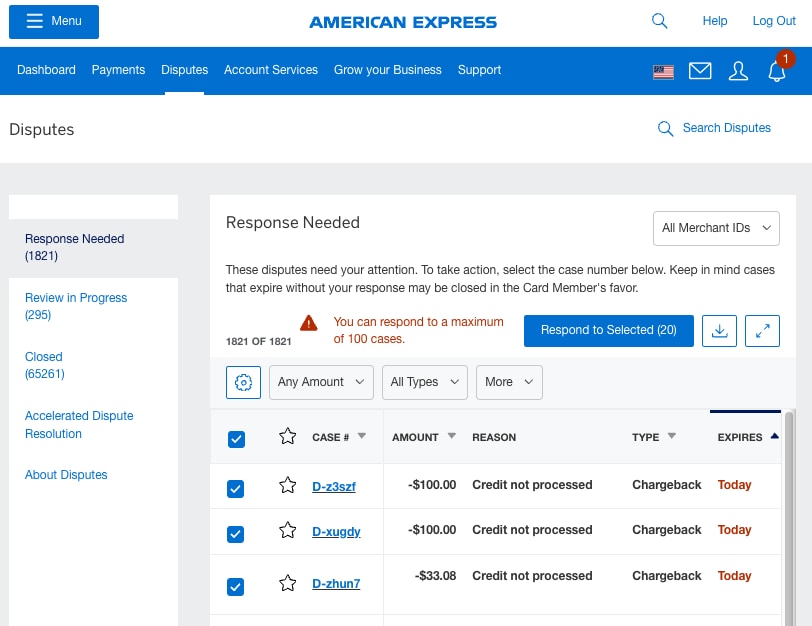Open the account profile icon

(738, 70)
